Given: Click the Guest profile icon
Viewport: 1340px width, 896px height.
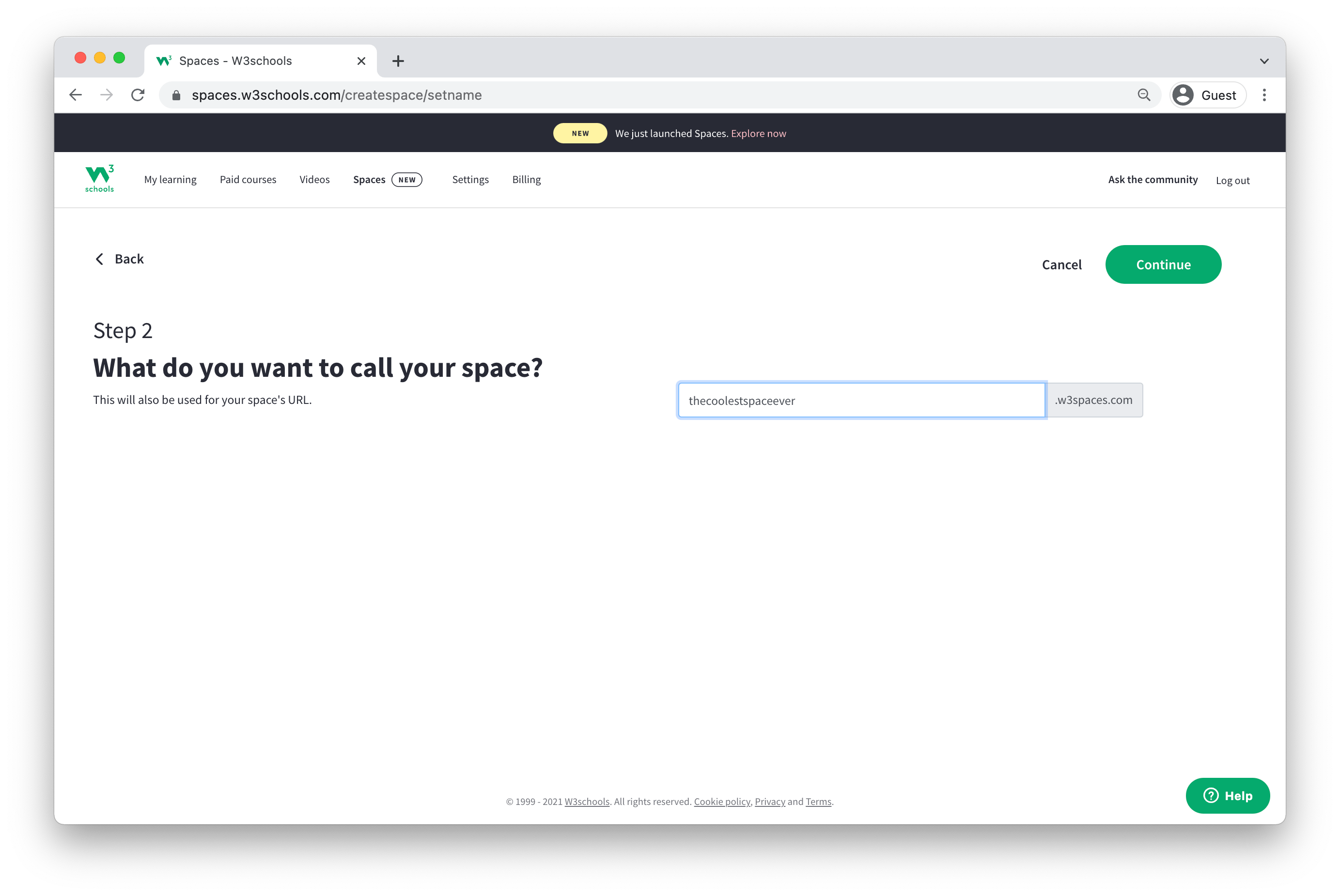Looking at the screenshot, I should (1185, 94).
